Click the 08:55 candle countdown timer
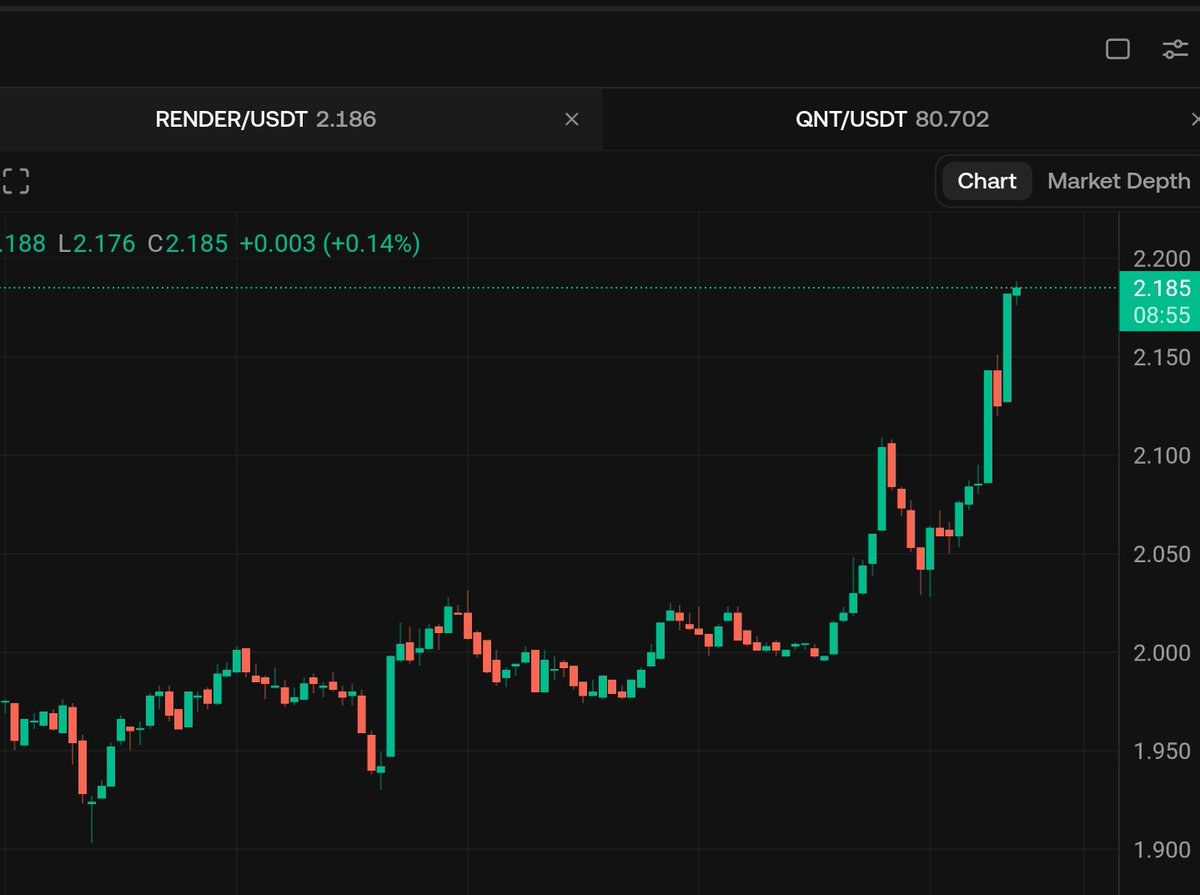 pyautogui.click(x=1161, y=315)
